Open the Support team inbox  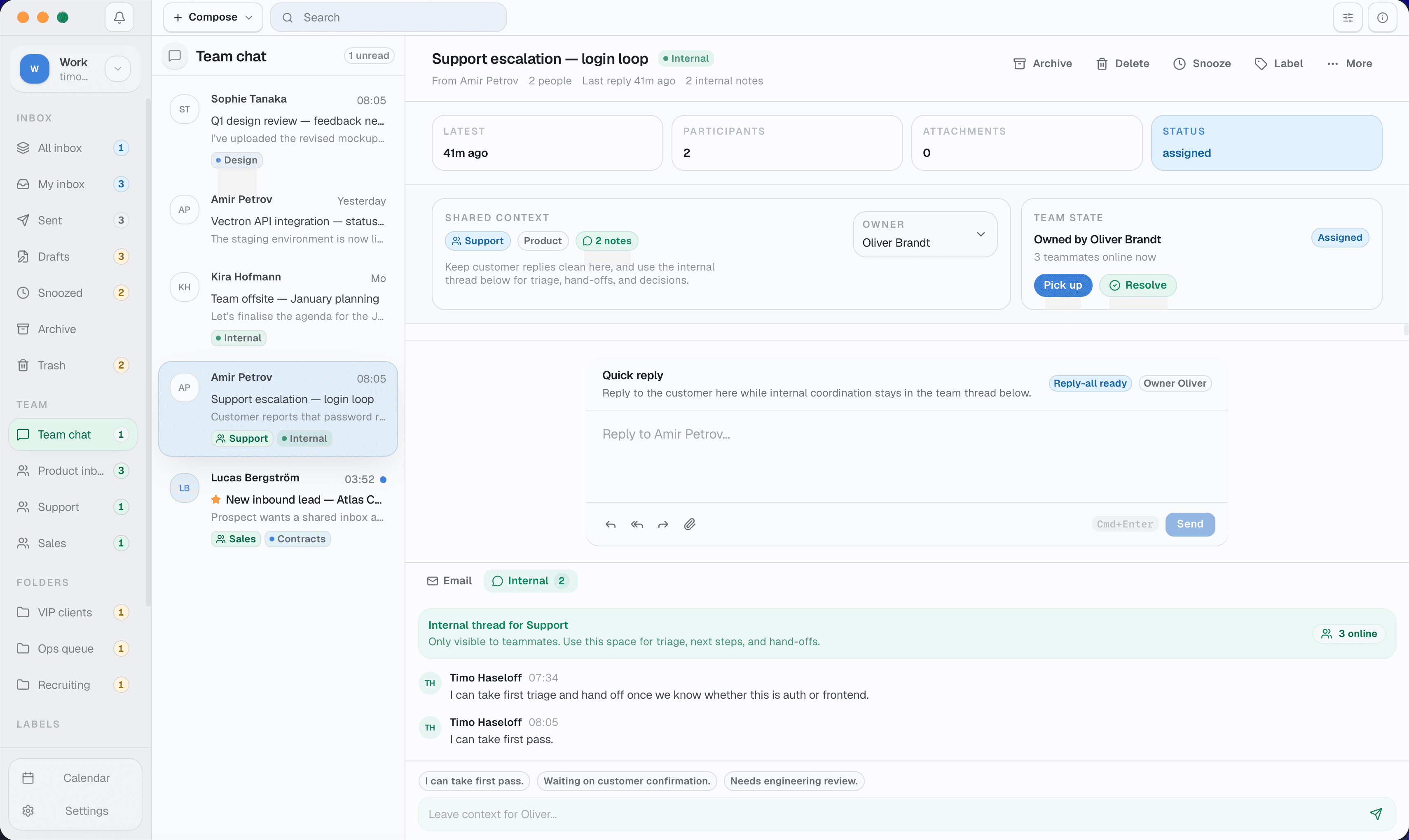tap(73, 506)
